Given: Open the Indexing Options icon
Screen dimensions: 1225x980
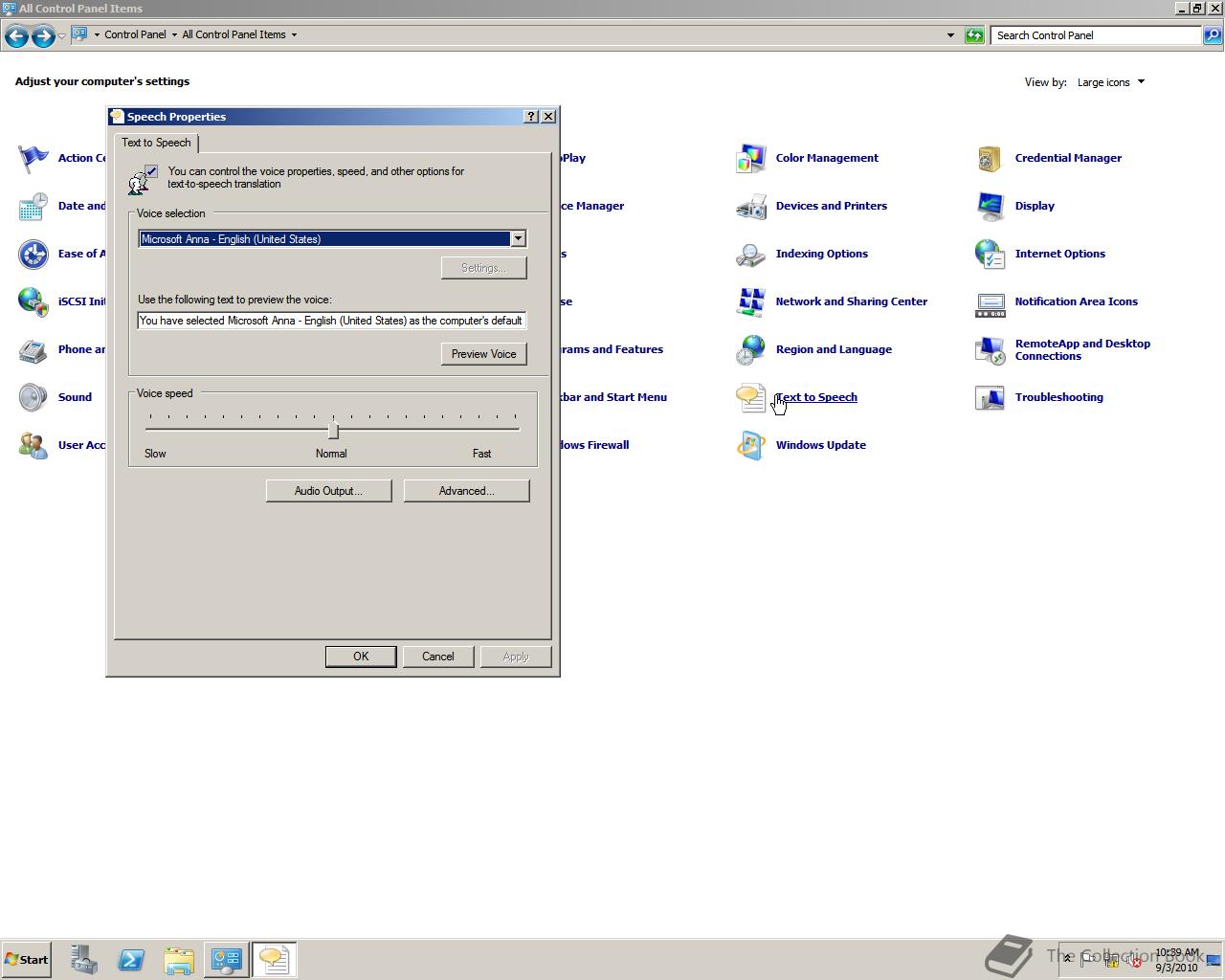Looking at the screenshot, I should (x=751, y=254).
